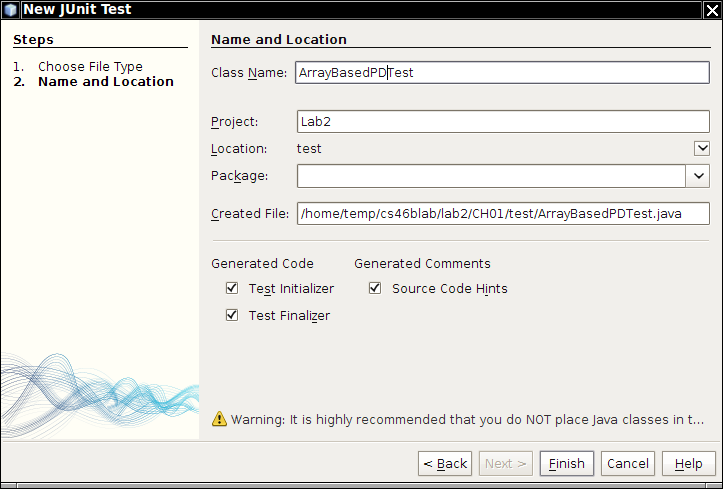Open Help for this wizard
The height and width of the screenshot is (489, 723).
688,463
